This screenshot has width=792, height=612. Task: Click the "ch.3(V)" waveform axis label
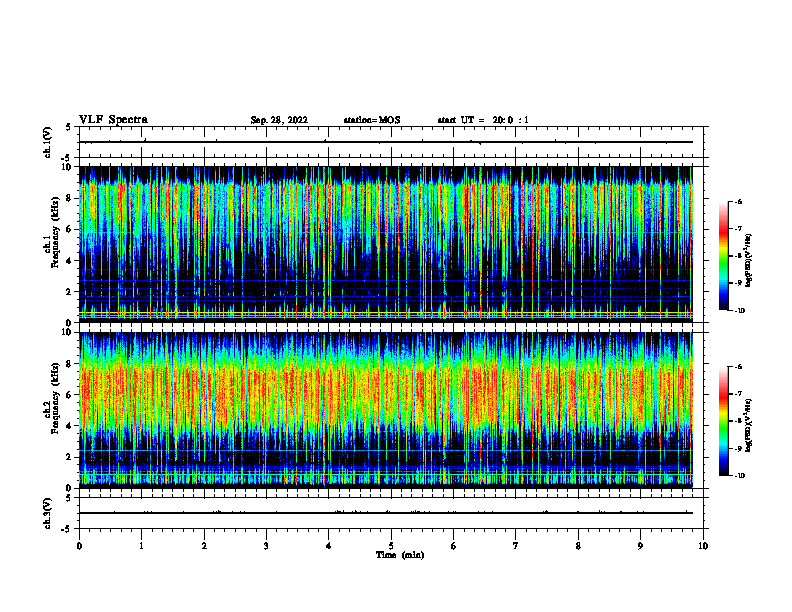[x=47, y=513]
